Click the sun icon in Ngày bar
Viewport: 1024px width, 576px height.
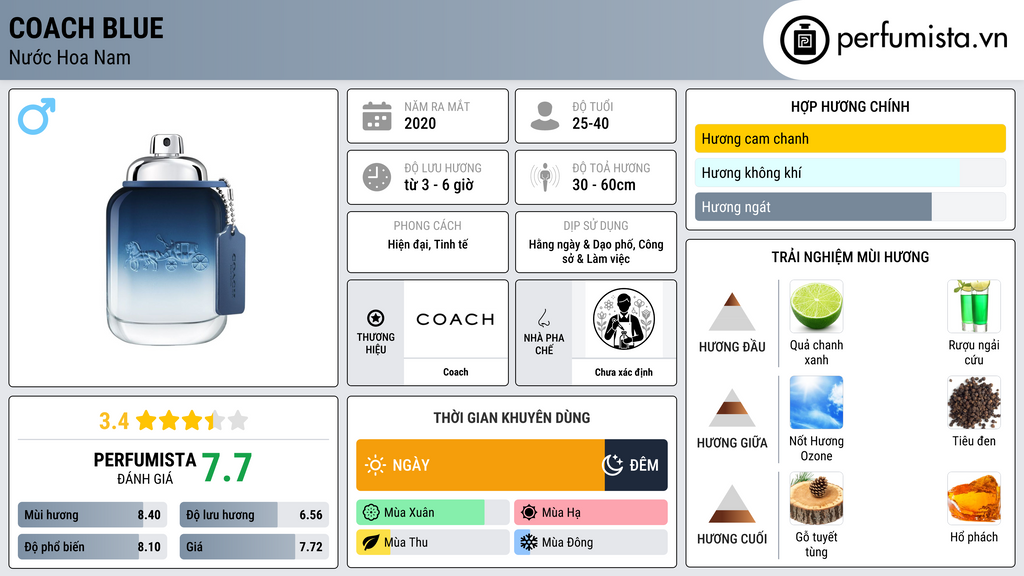pyautogui.click(x=375, y=465)
